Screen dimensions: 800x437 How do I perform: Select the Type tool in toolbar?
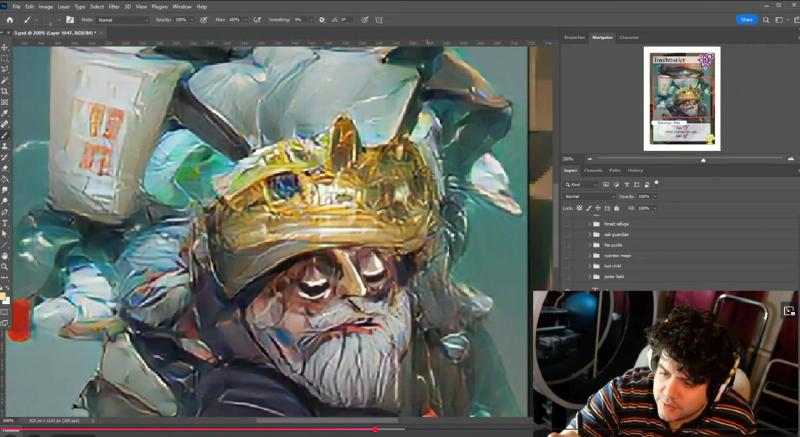click(x=5, y=223)
